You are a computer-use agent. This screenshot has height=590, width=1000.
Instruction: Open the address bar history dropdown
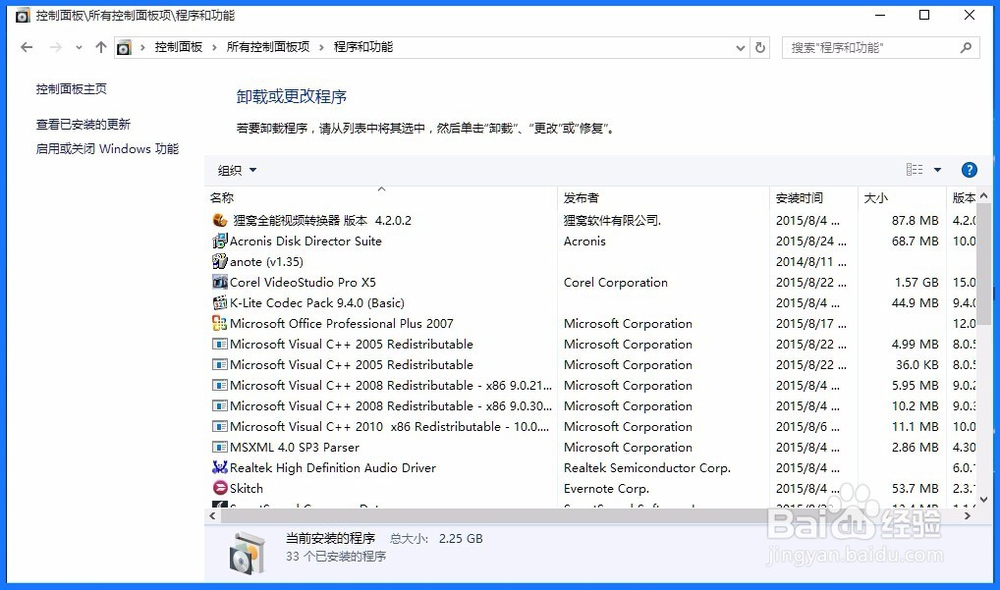click(x=739, y=47)
